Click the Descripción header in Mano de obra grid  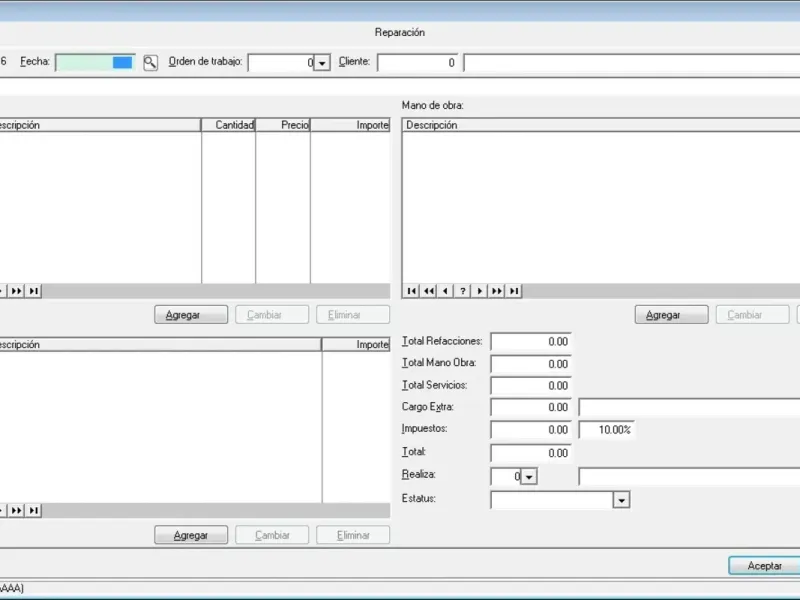pos(601,125)
